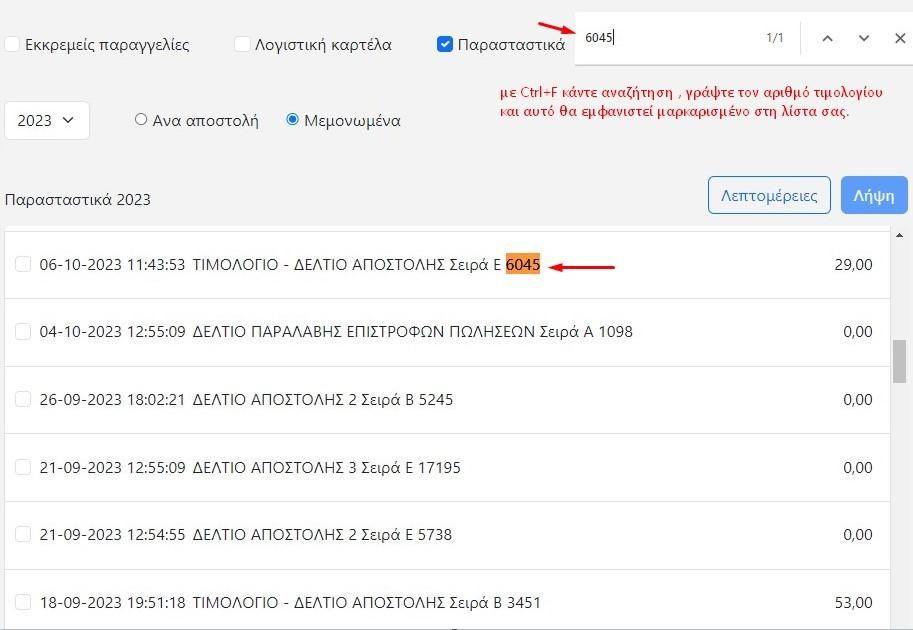Go to previous match in find bar

click(x=827, y=38)
